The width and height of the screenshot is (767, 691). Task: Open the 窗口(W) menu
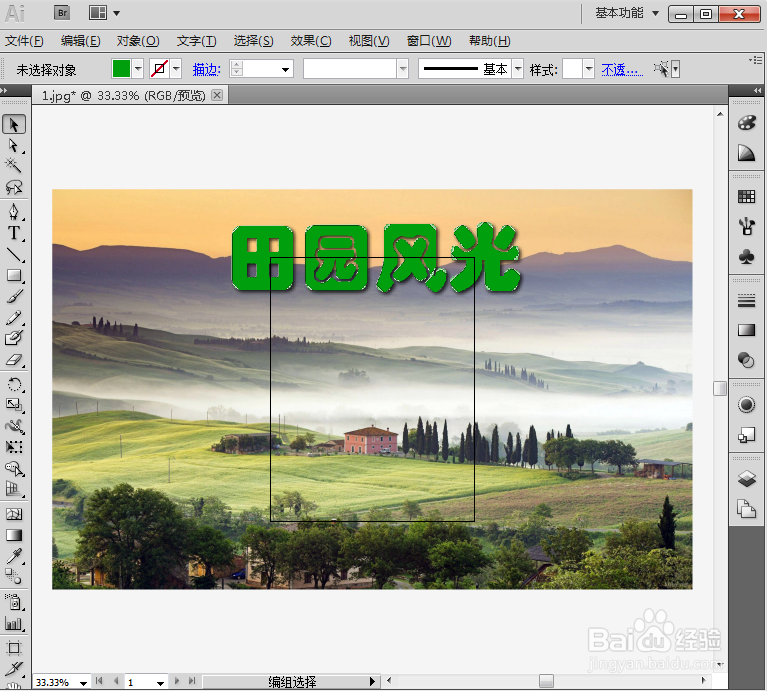point(429,41)
